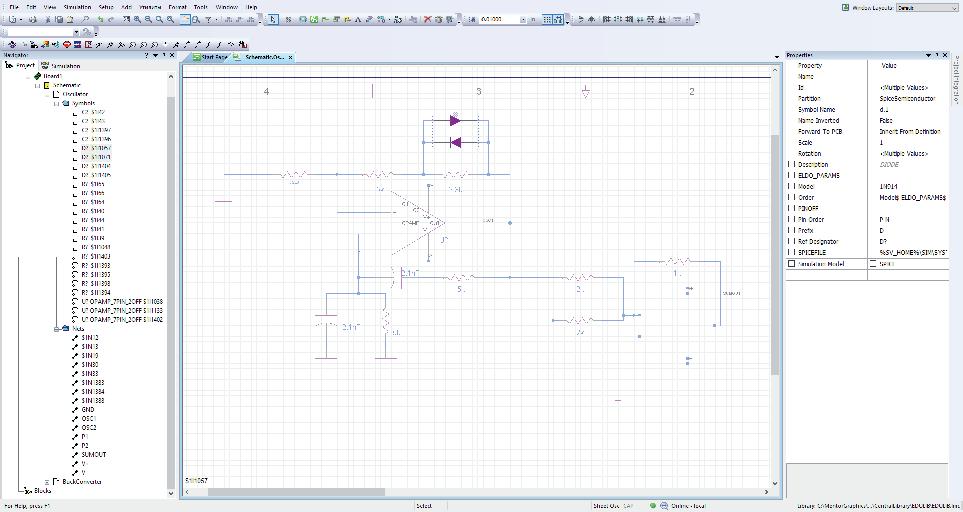
Task: Click the red X Delete icon
Action: point(427,19)
